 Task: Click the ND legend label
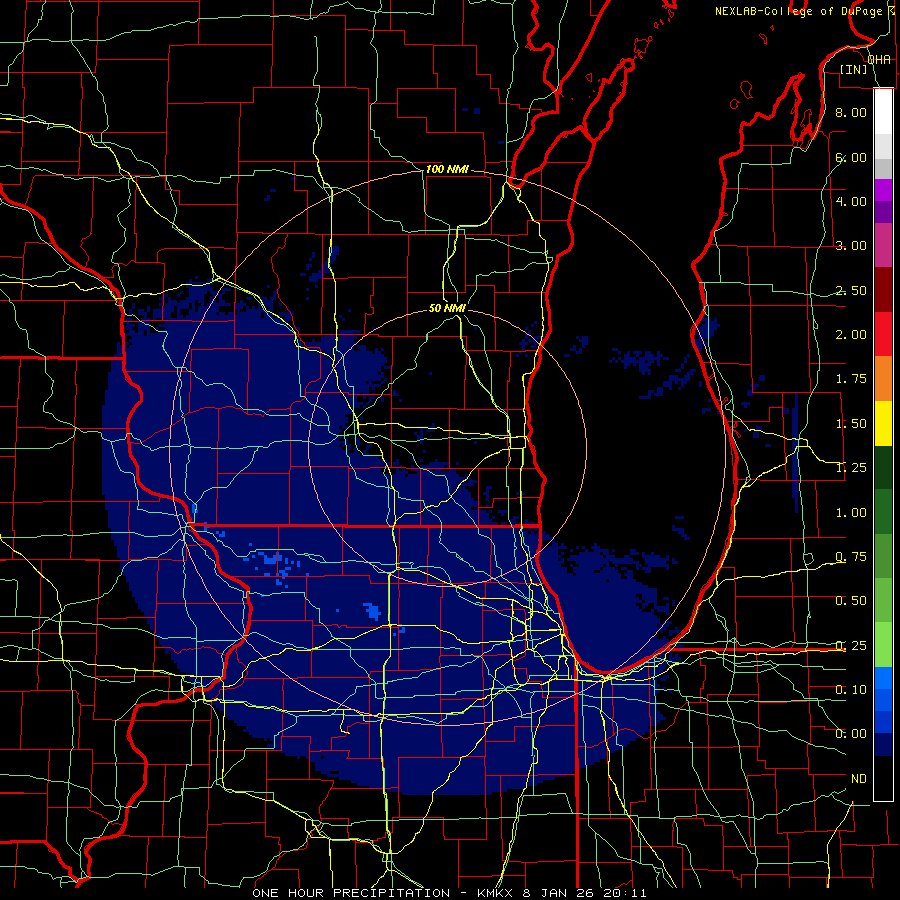859,779
